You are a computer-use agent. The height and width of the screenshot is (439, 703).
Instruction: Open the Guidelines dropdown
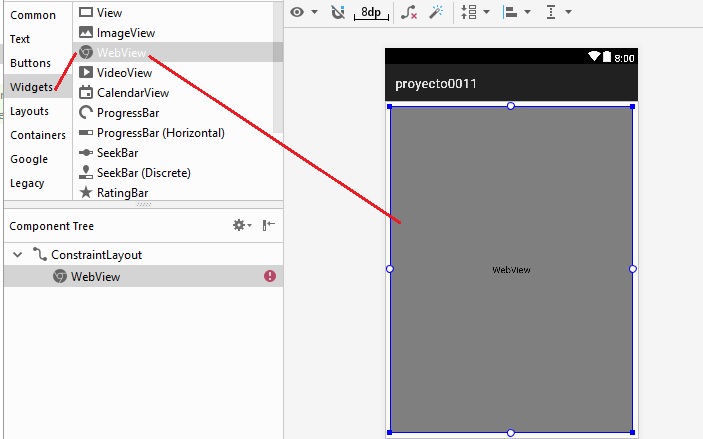[558, 12]
